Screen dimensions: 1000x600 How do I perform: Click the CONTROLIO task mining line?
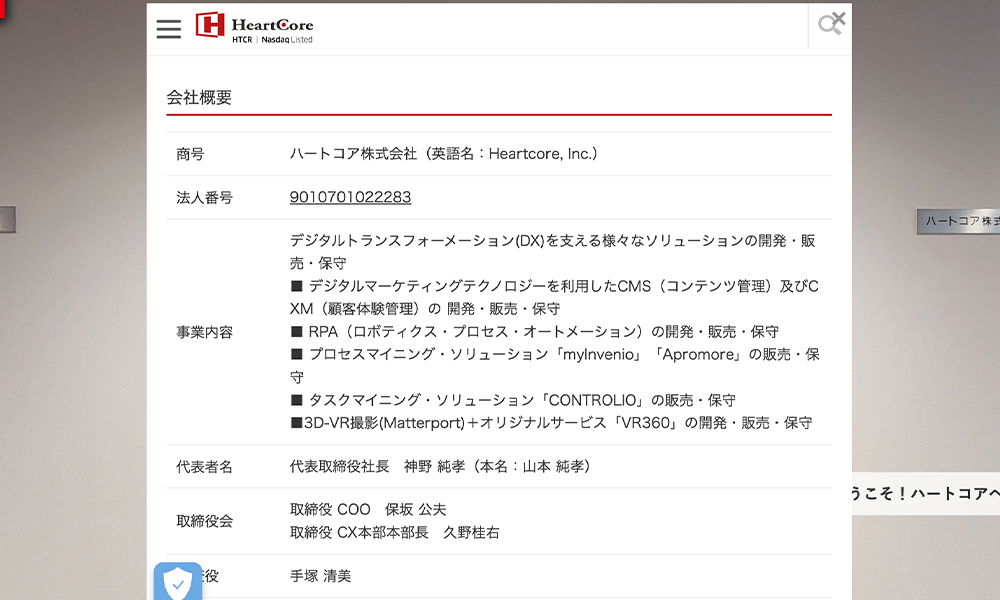[513, 400]
